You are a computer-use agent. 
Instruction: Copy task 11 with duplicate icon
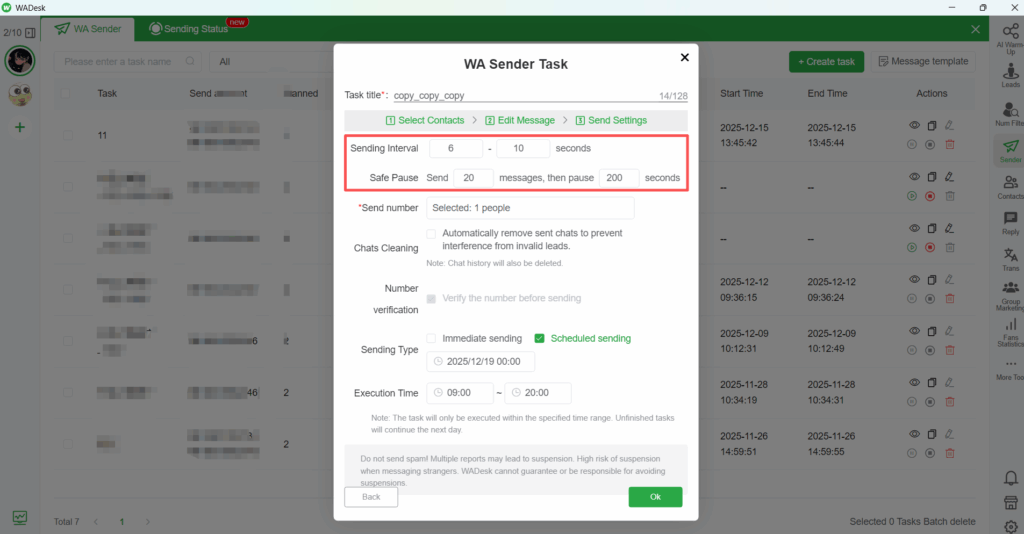(932, 125)
